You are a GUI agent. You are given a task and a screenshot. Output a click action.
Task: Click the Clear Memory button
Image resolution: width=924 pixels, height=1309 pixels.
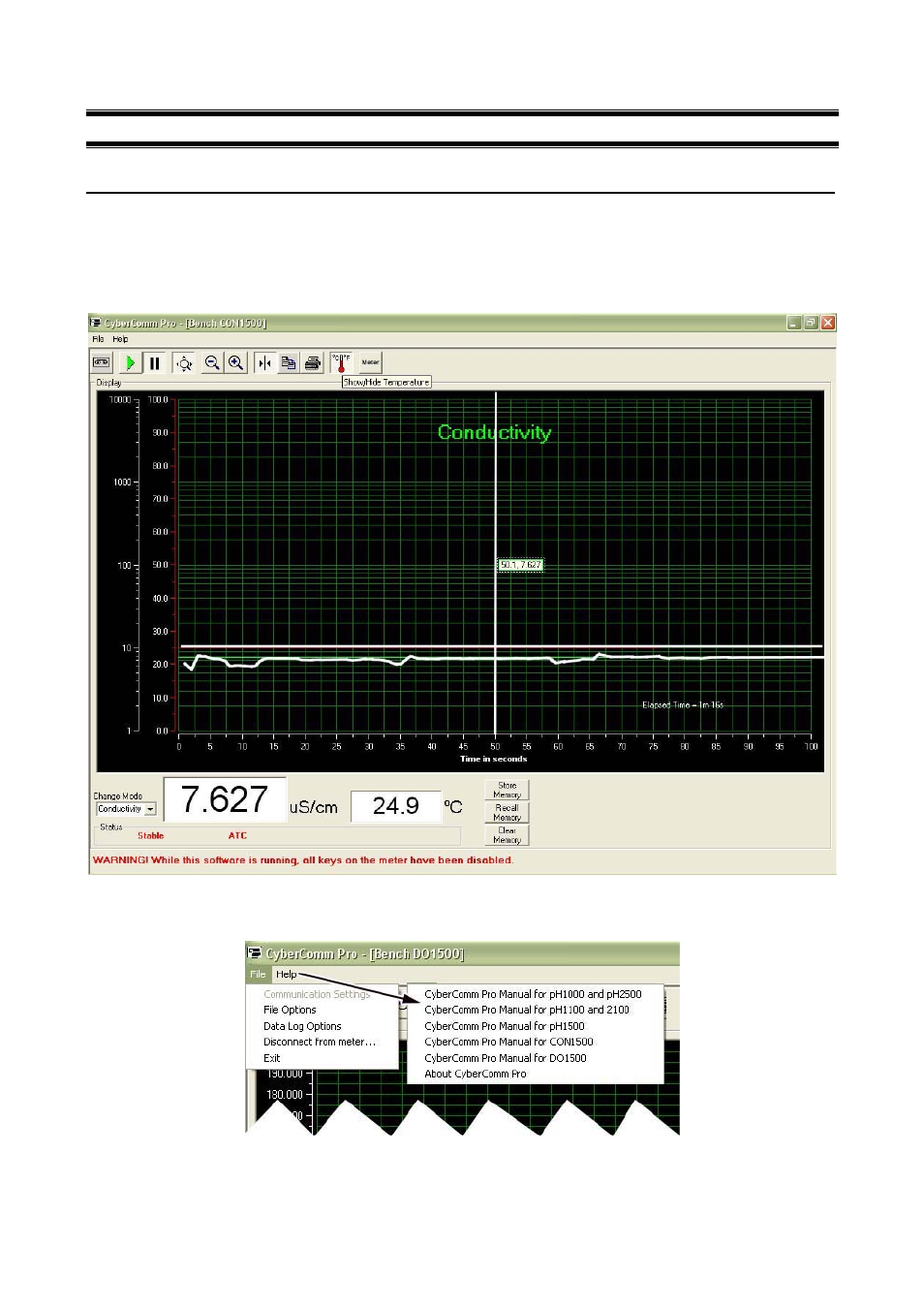coord(507,835)
